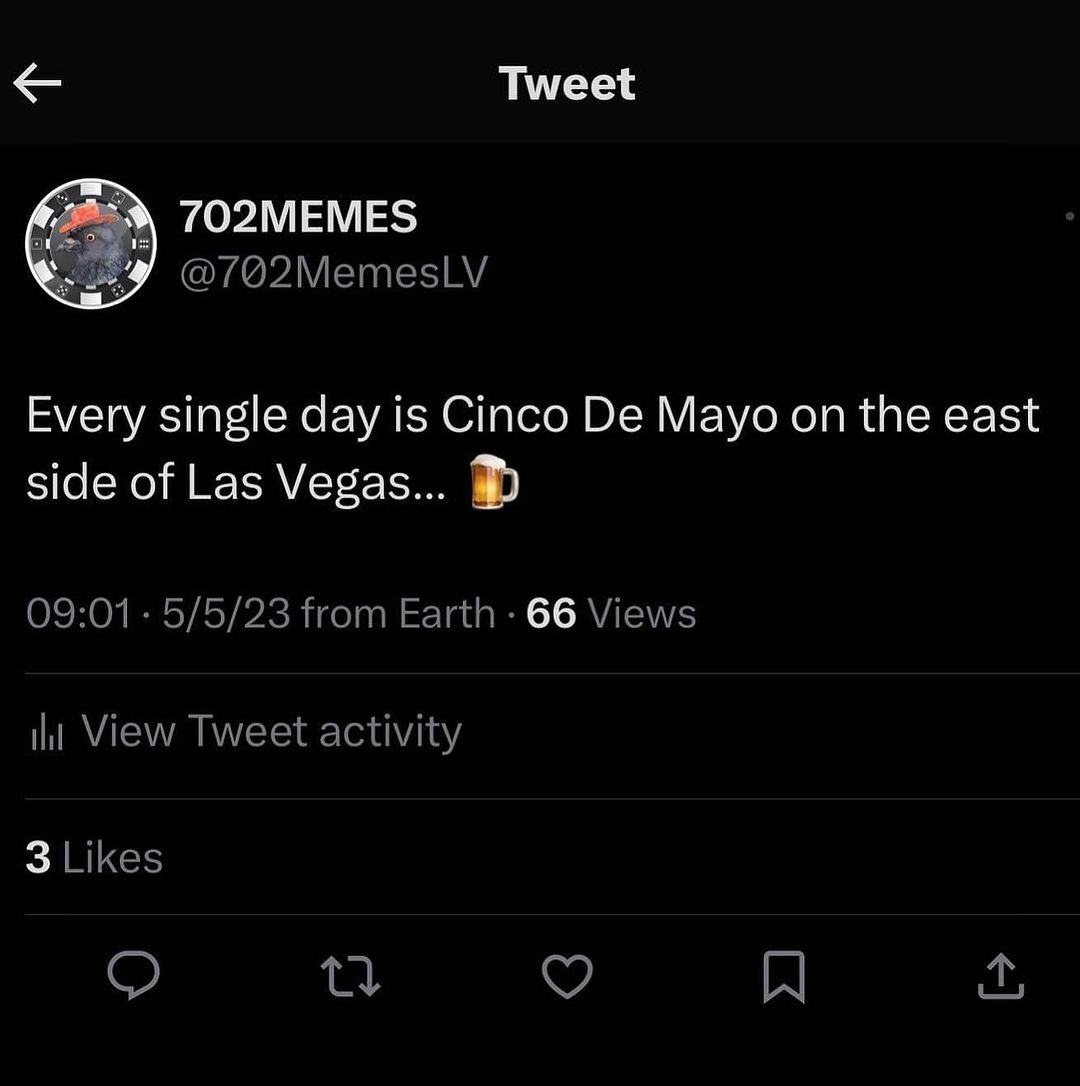This screenshot has height=1086, width=1080.
Task: Bookmark this tweet
Action: click(x=783, y=976)
